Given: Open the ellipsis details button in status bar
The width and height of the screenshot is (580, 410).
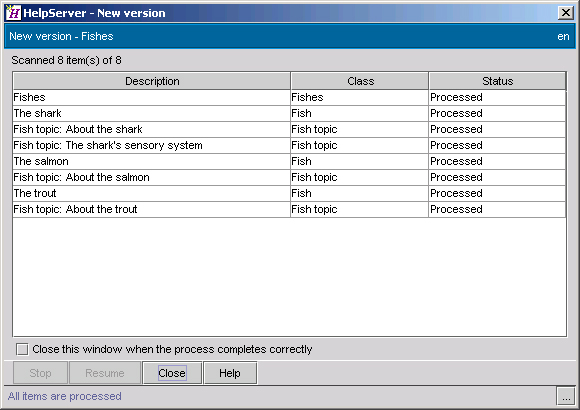Looking at the screenshot, I should coord(566,396).
